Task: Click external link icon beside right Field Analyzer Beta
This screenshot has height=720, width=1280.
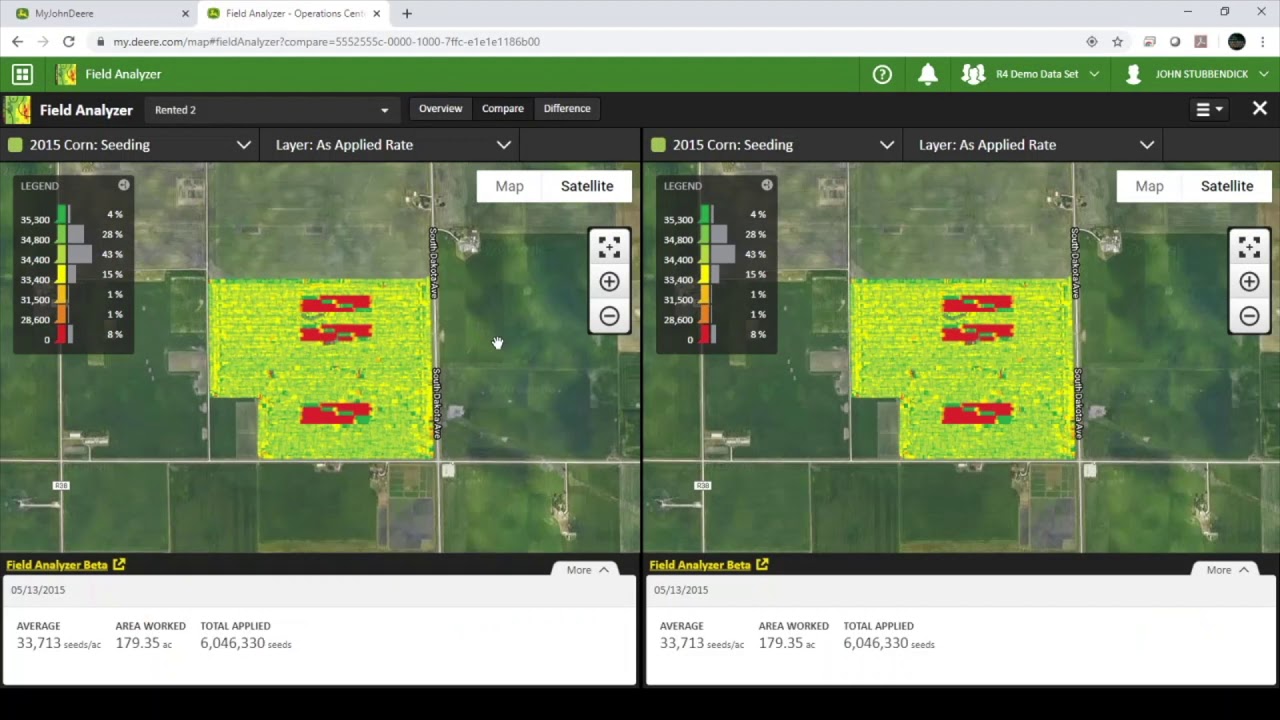Action: pyautogui.click(x=762, y=565)
